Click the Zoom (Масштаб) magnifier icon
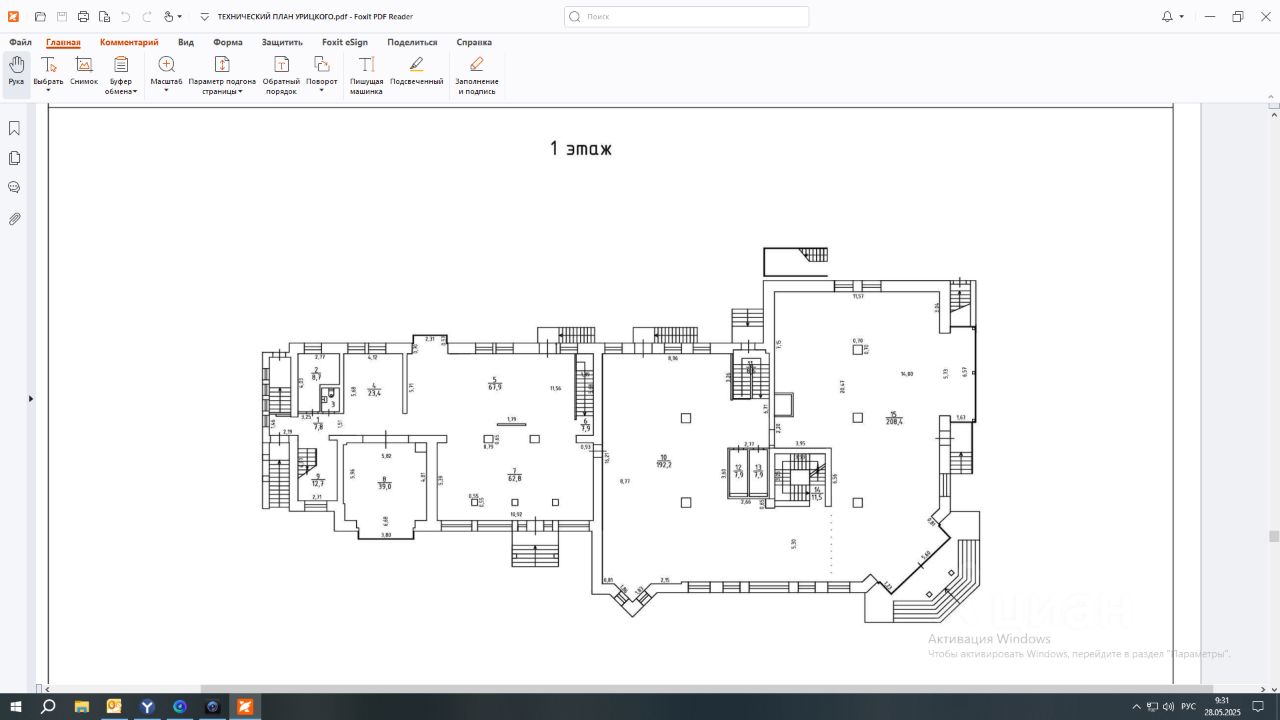This screenshot has height=720, width=1280. click(166, 64)
